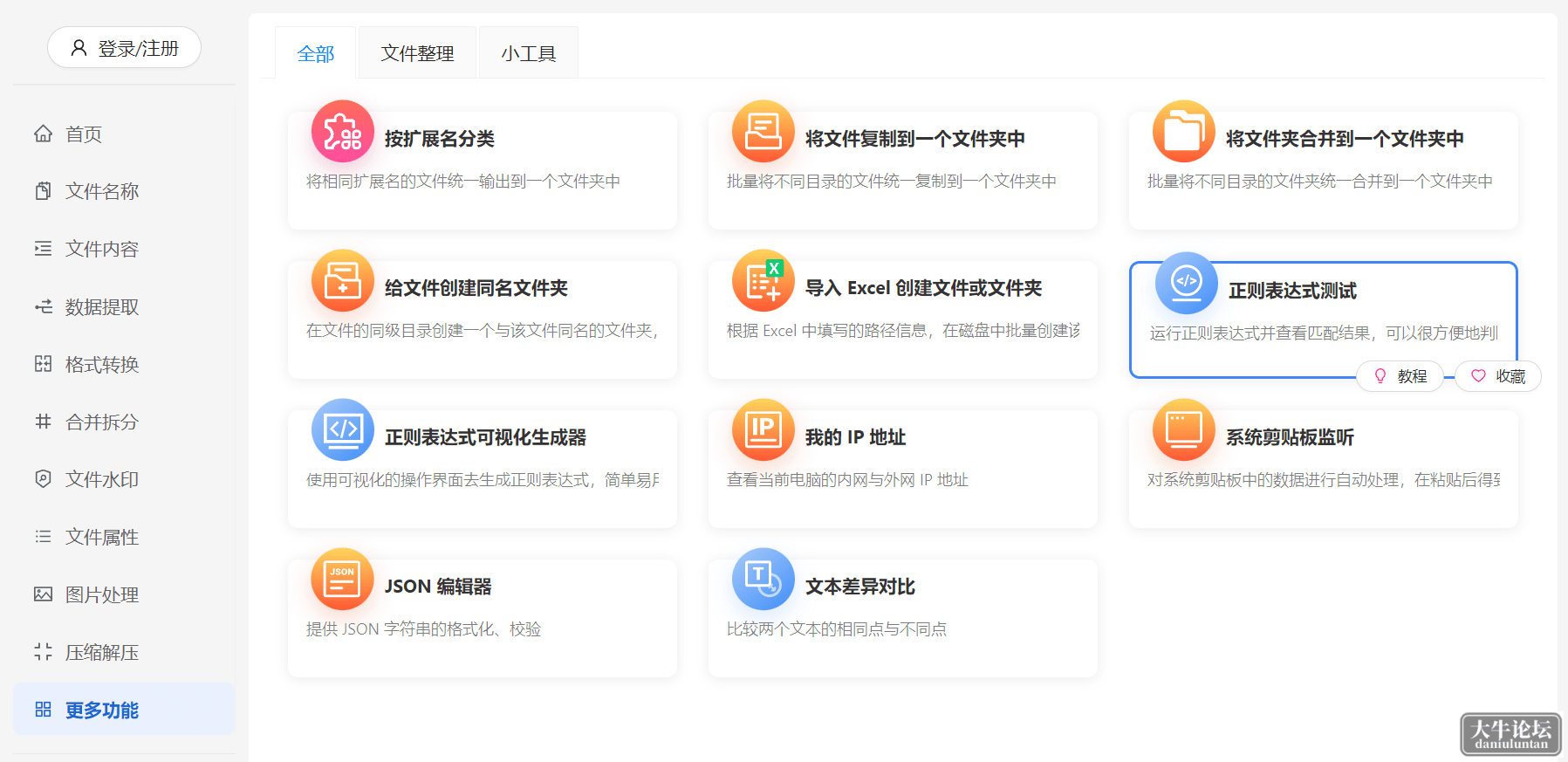Image resolution: width=1568 pixels, height=762 pixels.
Task: Click the description 批量将不同目录的文件统一复制到一个文件夹中
Action: [x=892, y=182]
